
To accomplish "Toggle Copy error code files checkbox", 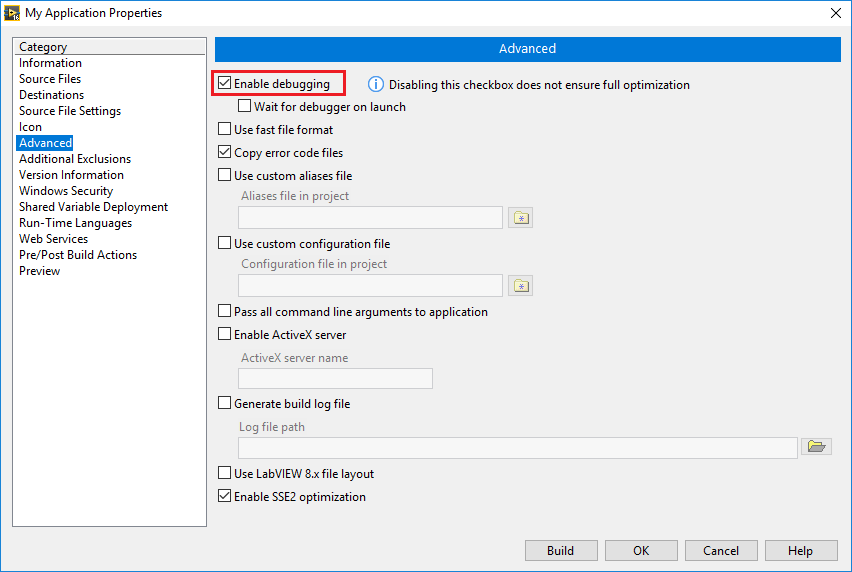I will 225,153.
